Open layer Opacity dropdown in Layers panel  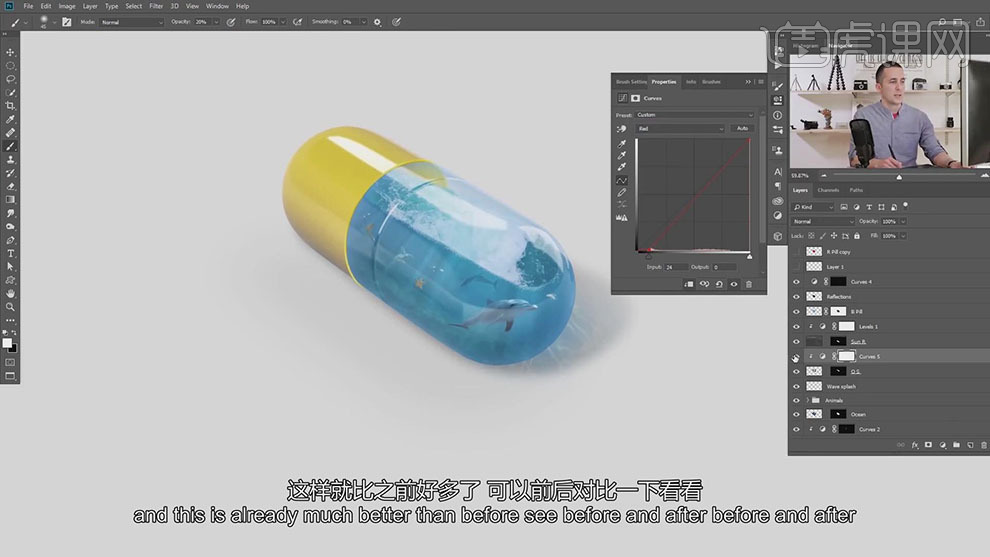click(x=904, y=222)
